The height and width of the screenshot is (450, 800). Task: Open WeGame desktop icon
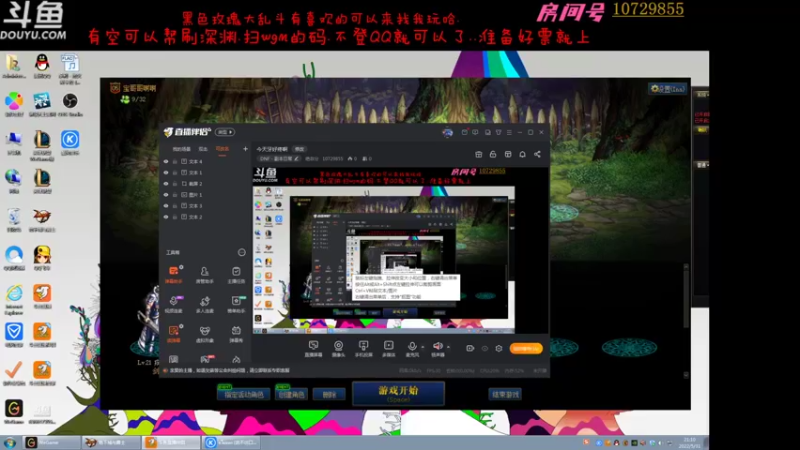pos(14,412)
